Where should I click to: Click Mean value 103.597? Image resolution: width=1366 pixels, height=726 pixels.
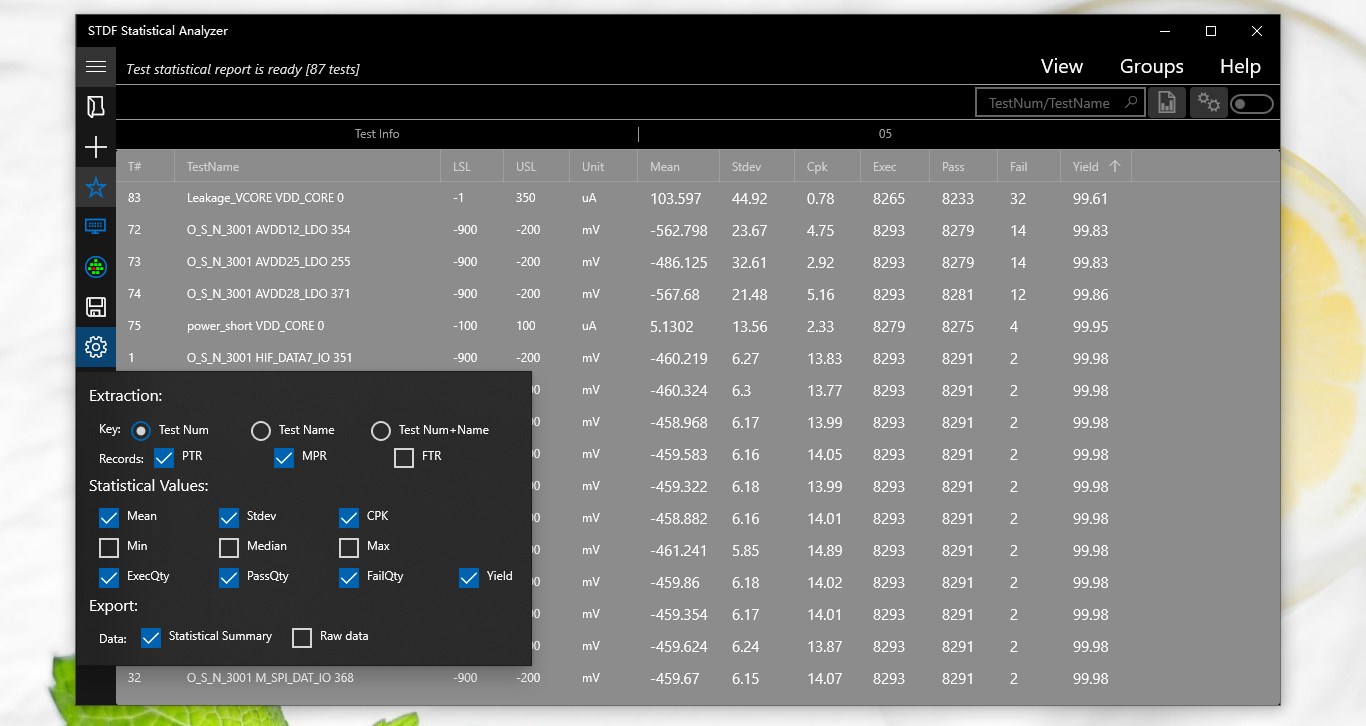click(x=676, y=199)
